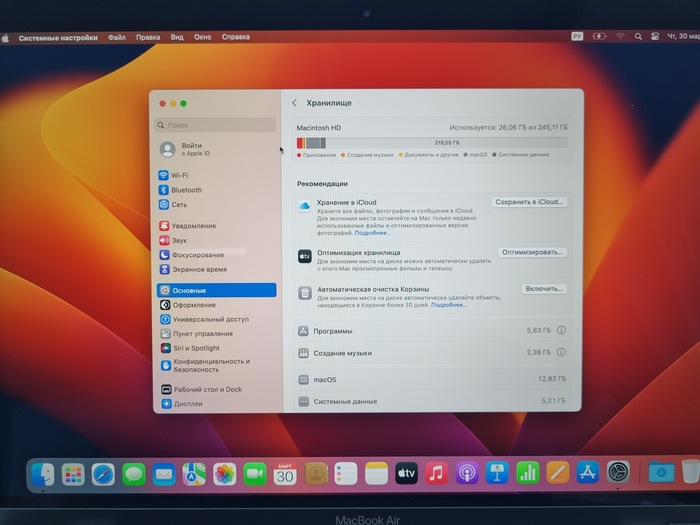The width and height of the screenshot is (700, 525).
Task: Open the Trash in Dock
Action: [x=691, y=471]
